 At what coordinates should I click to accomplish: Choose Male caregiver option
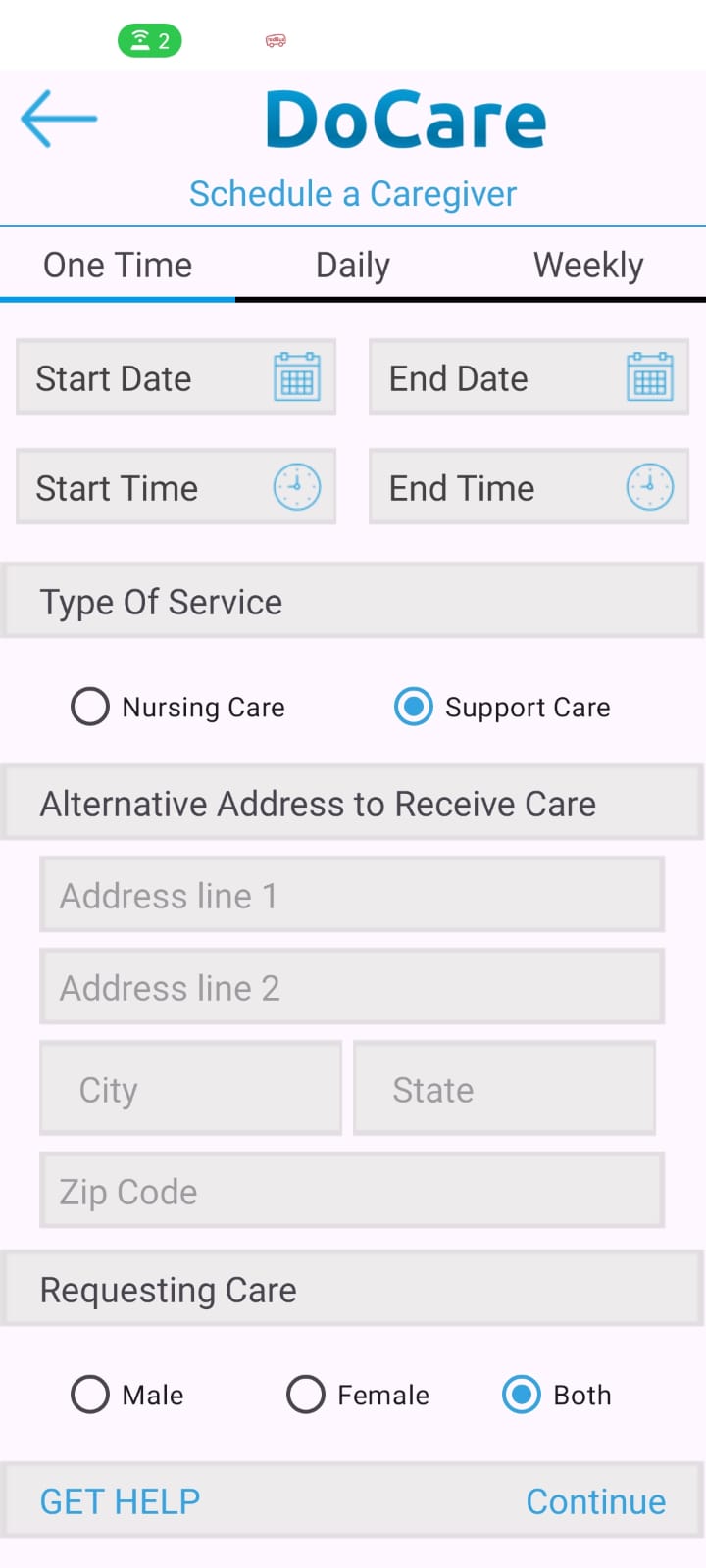pos(90,1395)
